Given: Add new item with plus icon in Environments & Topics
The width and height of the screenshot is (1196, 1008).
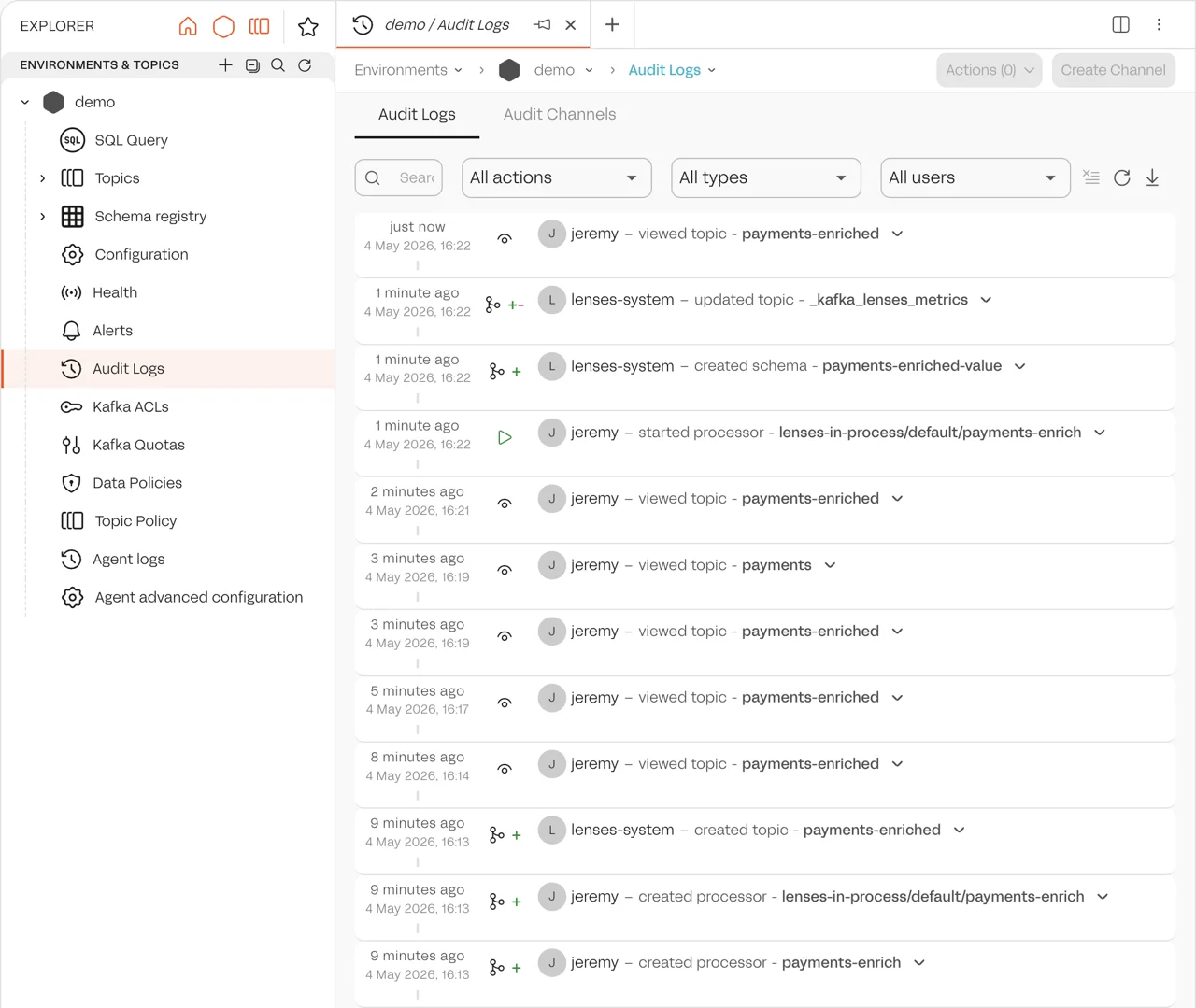Looking at the screenshot, I should 225,64.
